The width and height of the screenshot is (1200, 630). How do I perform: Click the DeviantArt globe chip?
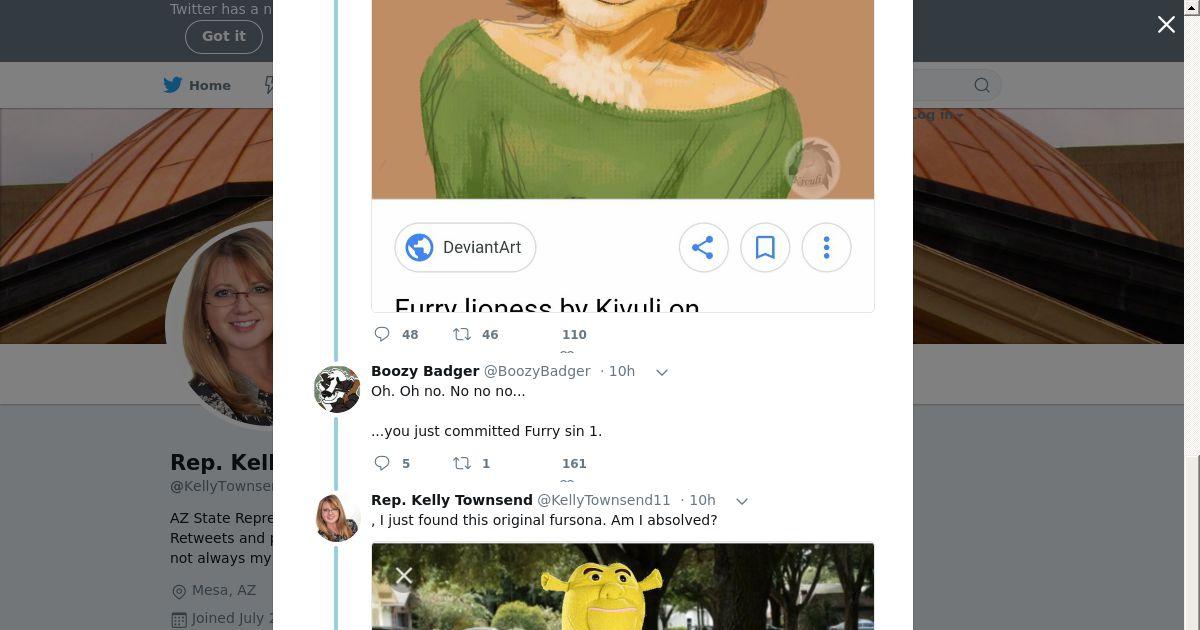click(465, 247)
